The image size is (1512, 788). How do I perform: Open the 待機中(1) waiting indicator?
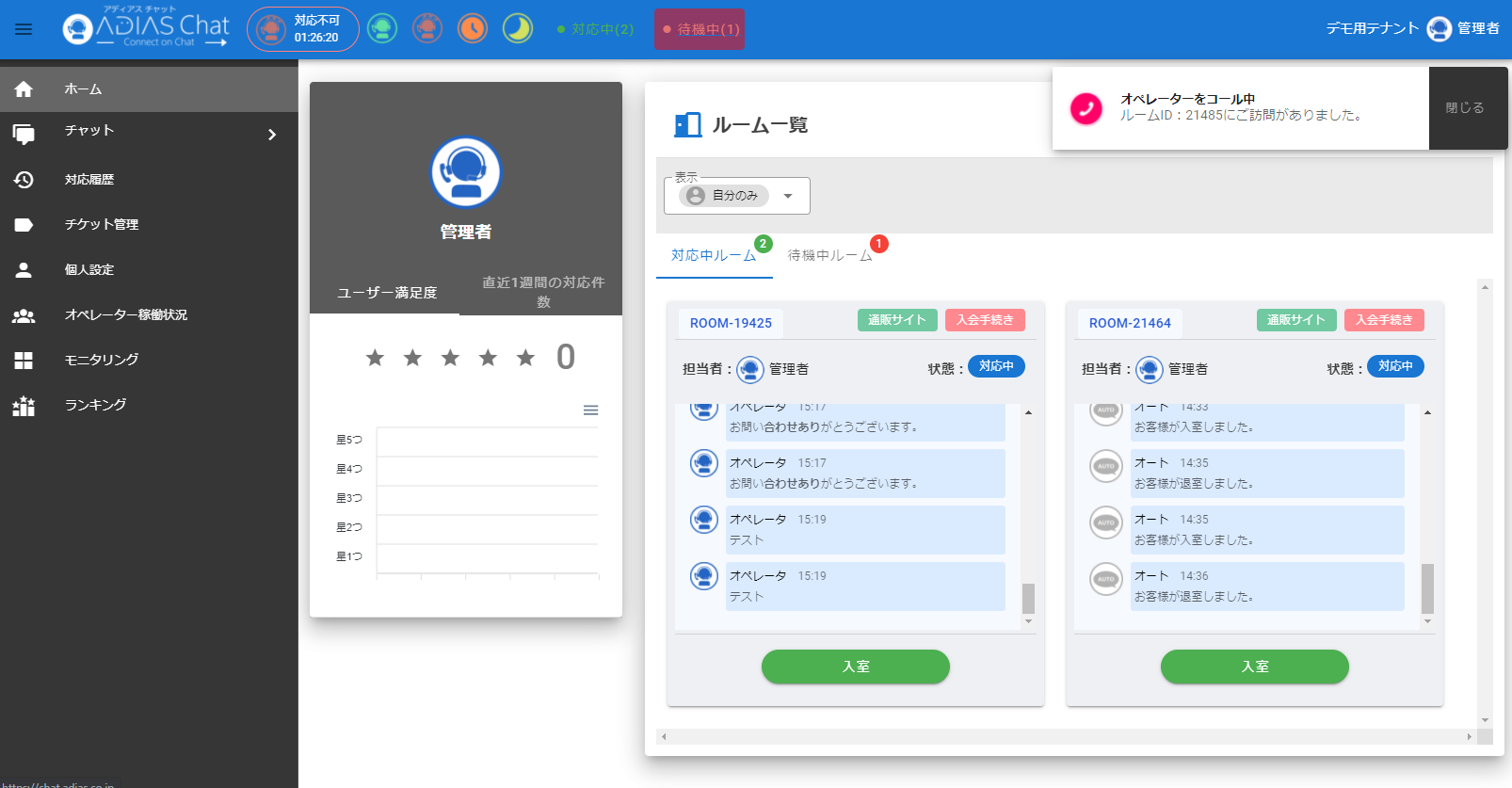[x=700, y=29]
